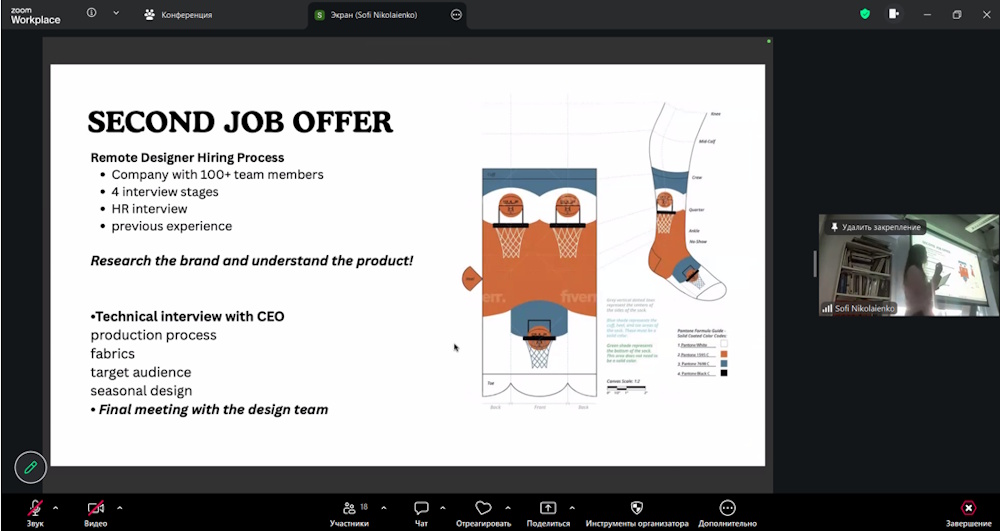Open the Дополнительно more options menu
The height and width of the screenshot is (531, 1000).
point(727,508)
